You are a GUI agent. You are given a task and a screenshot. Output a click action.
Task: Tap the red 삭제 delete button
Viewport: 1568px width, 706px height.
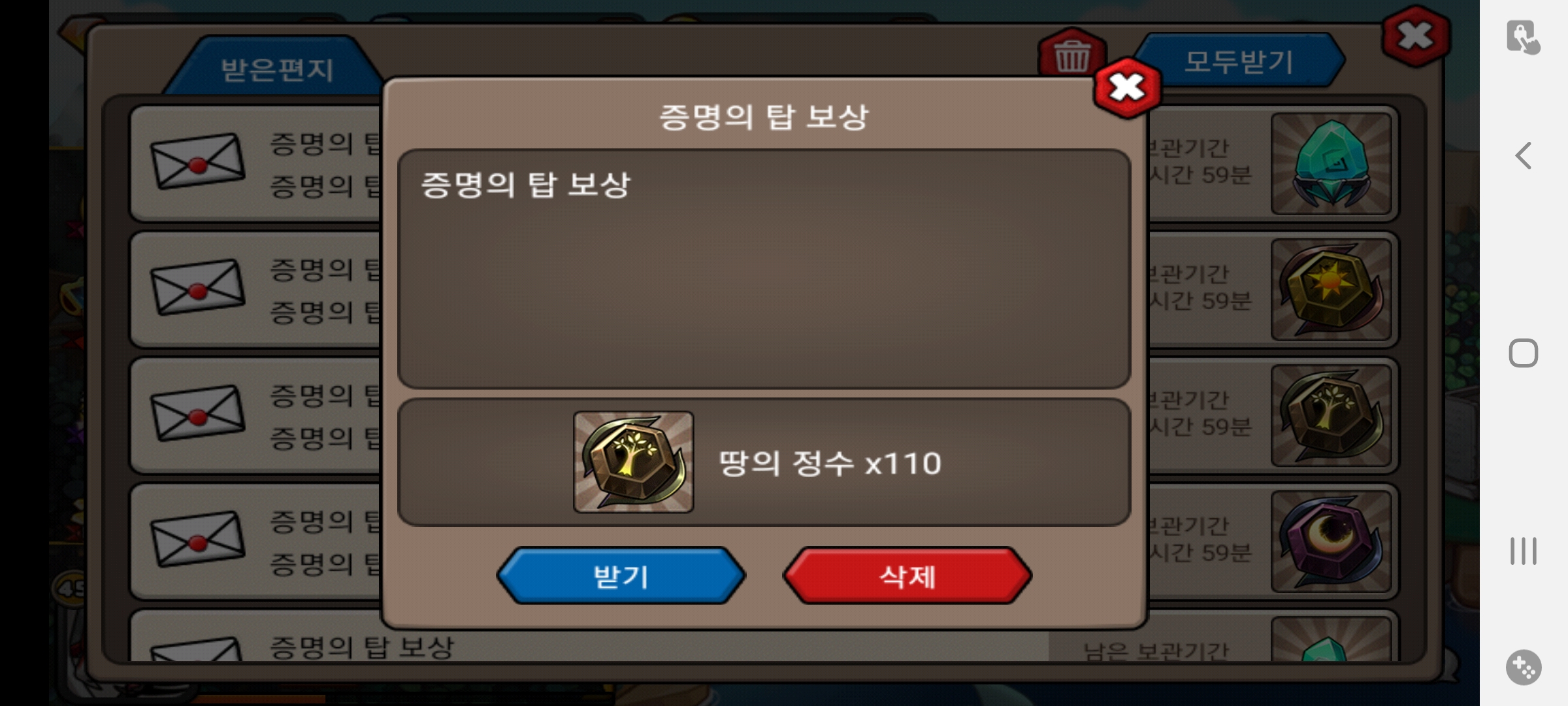tap(907, 576)
